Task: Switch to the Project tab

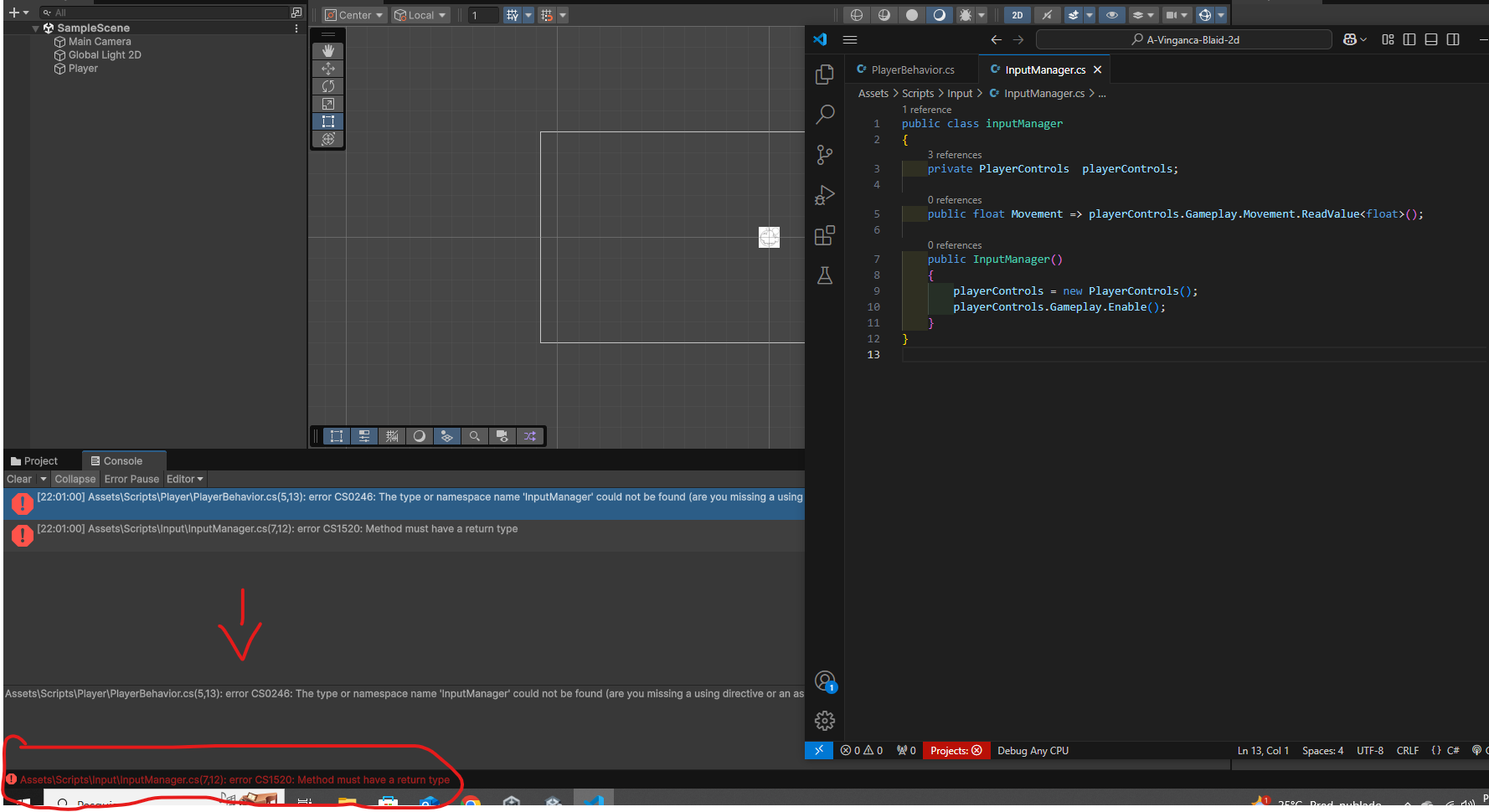Action: (34, 460)
